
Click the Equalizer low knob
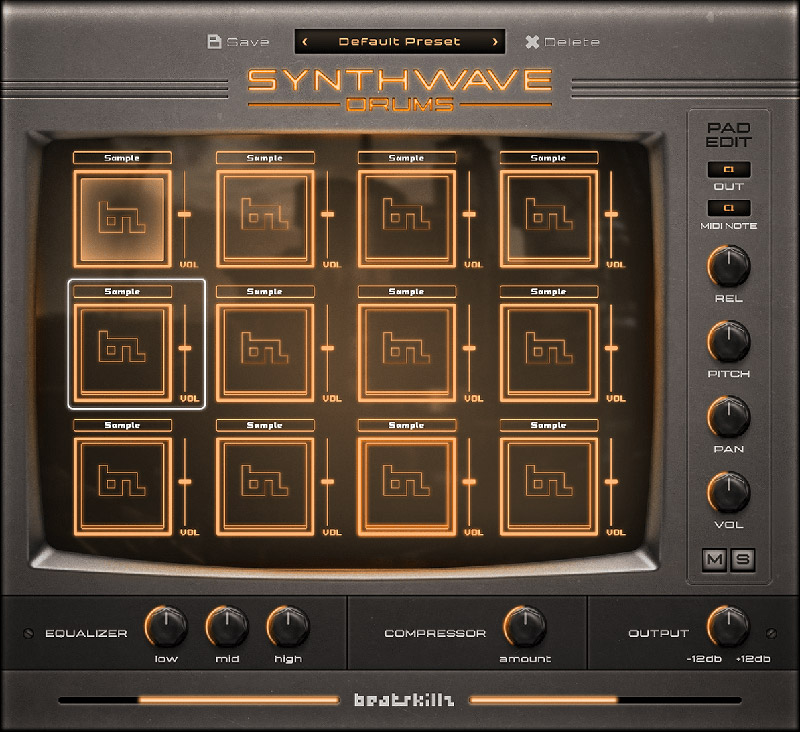tap(166, 626)
